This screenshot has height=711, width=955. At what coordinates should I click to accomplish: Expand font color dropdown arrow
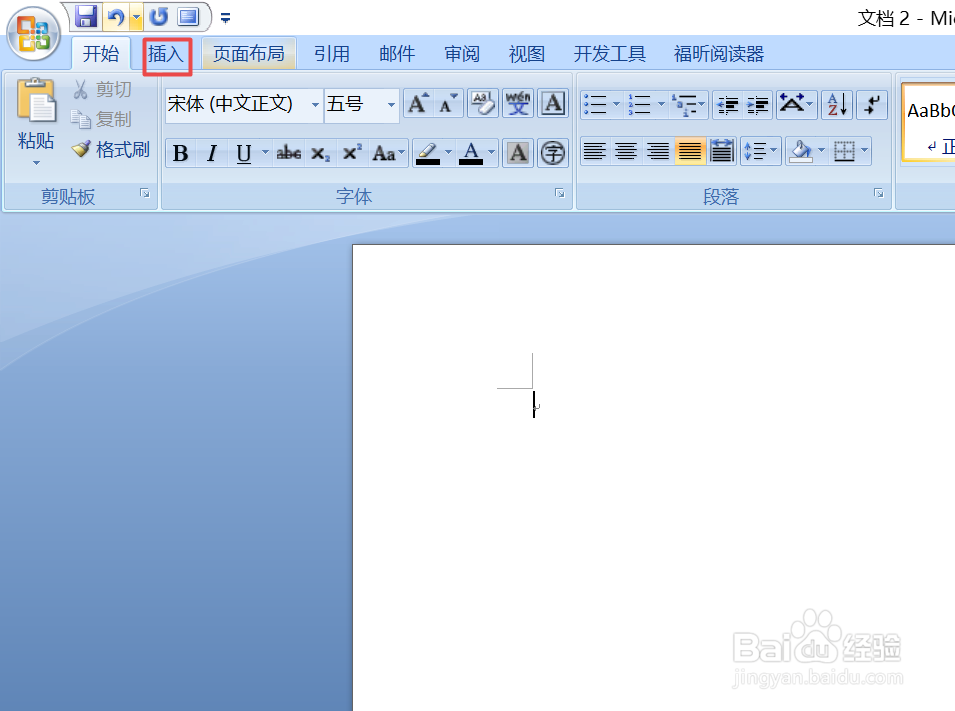pos(492,153)
